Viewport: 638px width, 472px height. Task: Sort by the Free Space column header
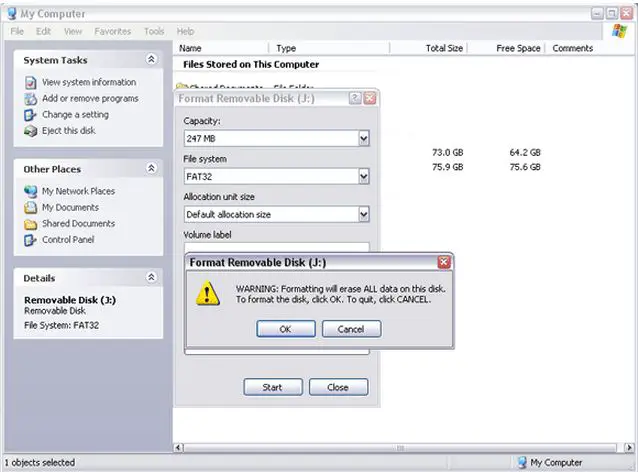506,48
